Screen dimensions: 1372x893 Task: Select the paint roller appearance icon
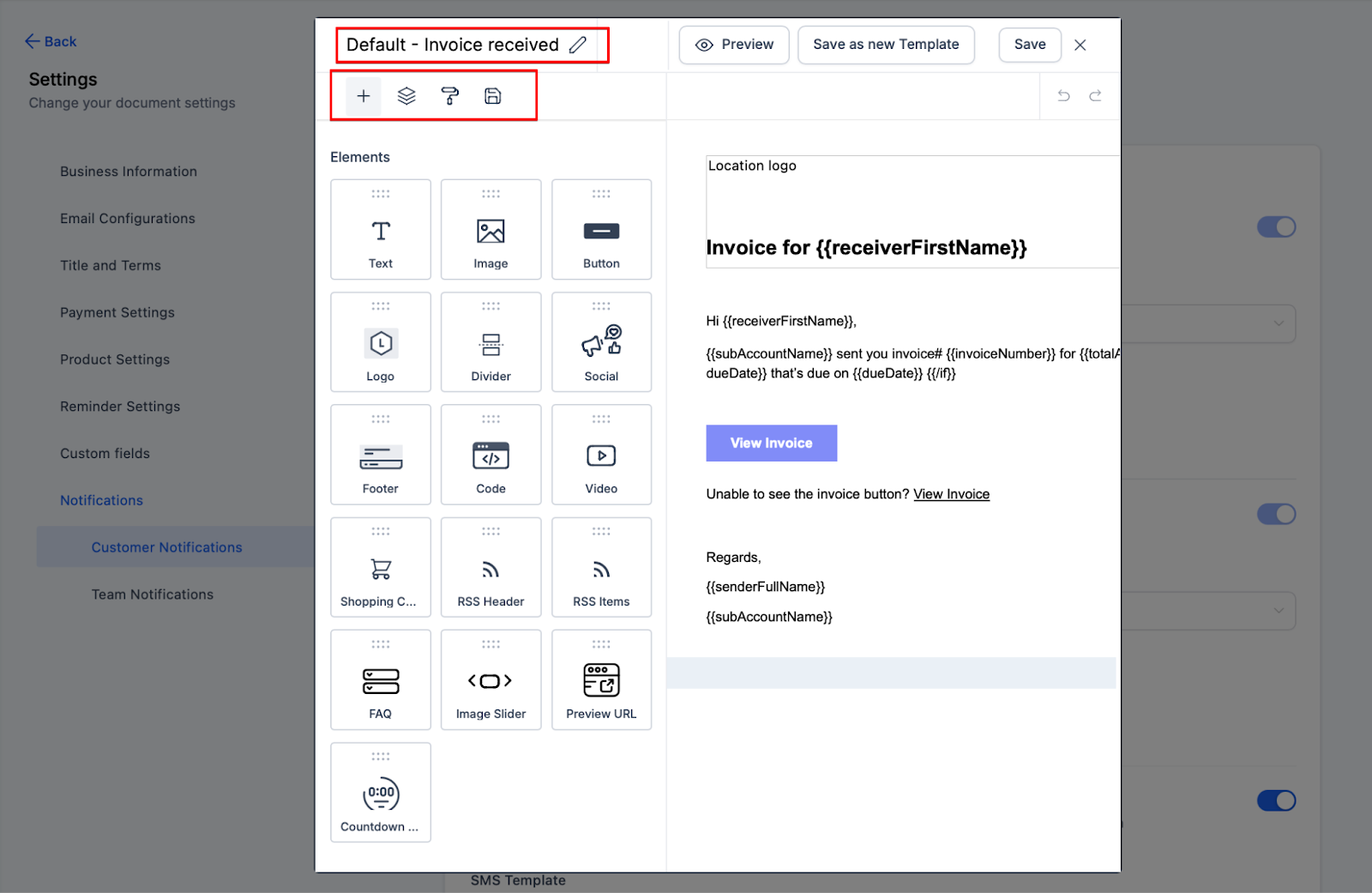449,96
